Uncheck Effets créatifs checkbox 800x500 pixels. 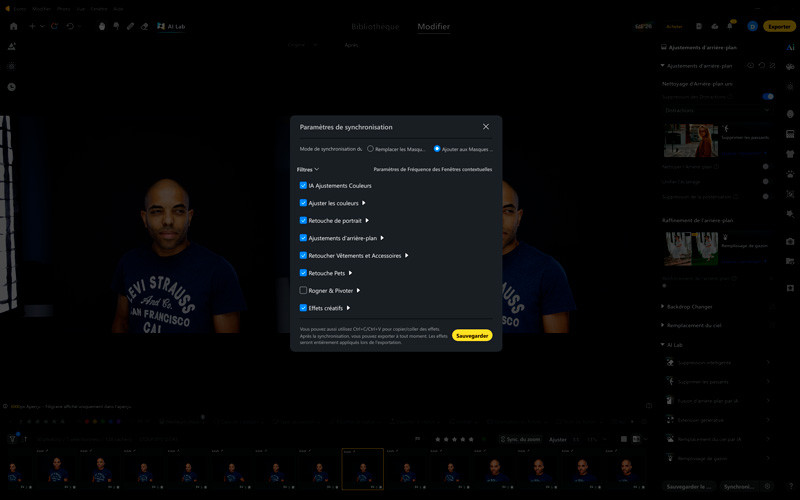coord(303,308)
